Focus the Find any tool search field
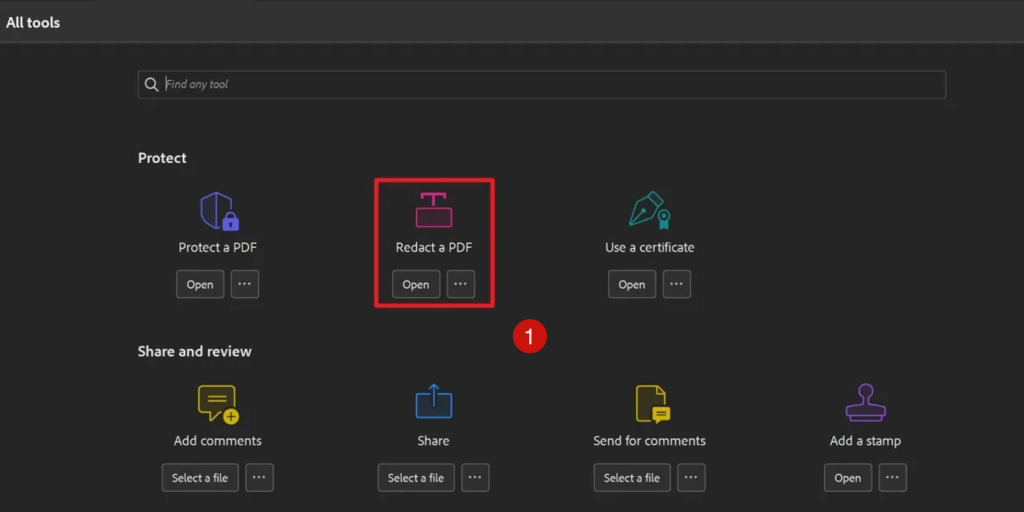Screen dimensions: 1024x512 (542, 85)
